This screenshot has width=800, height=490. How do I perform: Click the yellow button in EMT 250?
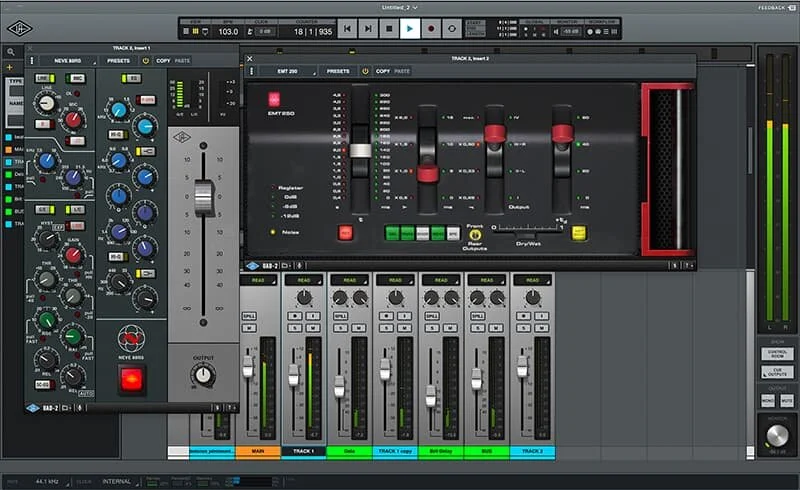point(579,233)
